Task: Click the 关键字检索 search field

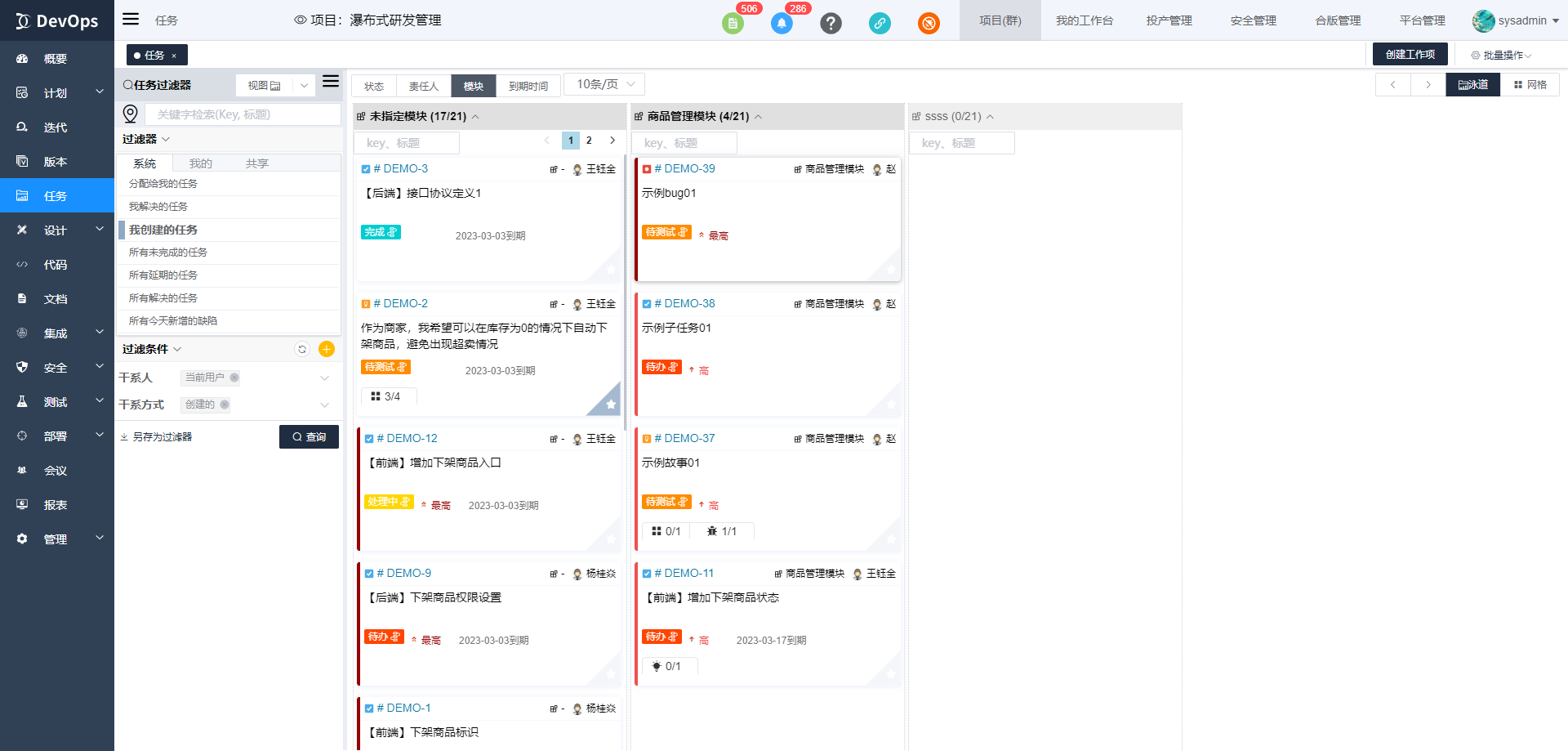Action: tap(243, 114)
